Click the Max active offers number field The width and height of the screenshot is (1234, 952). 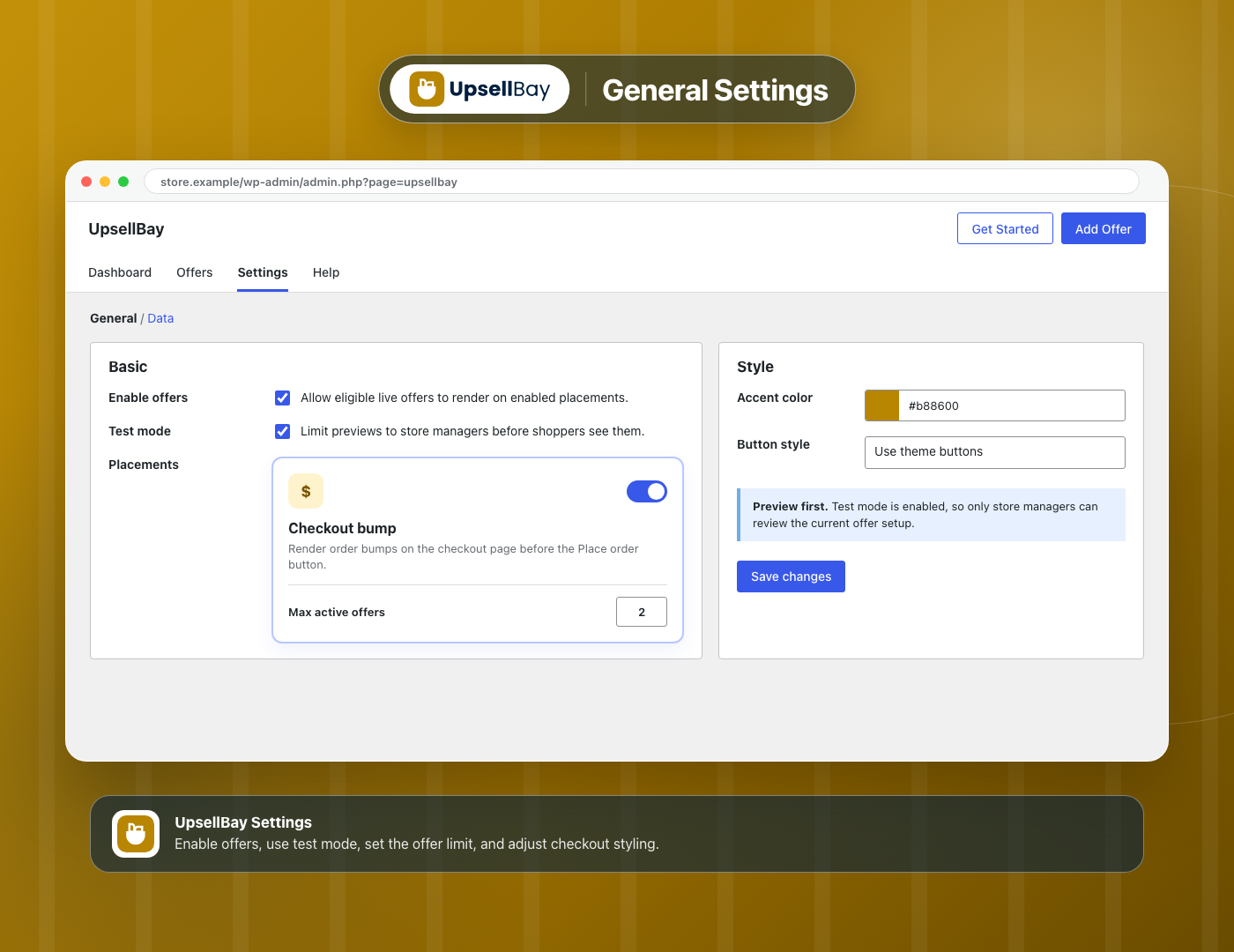tap(642, 612)
